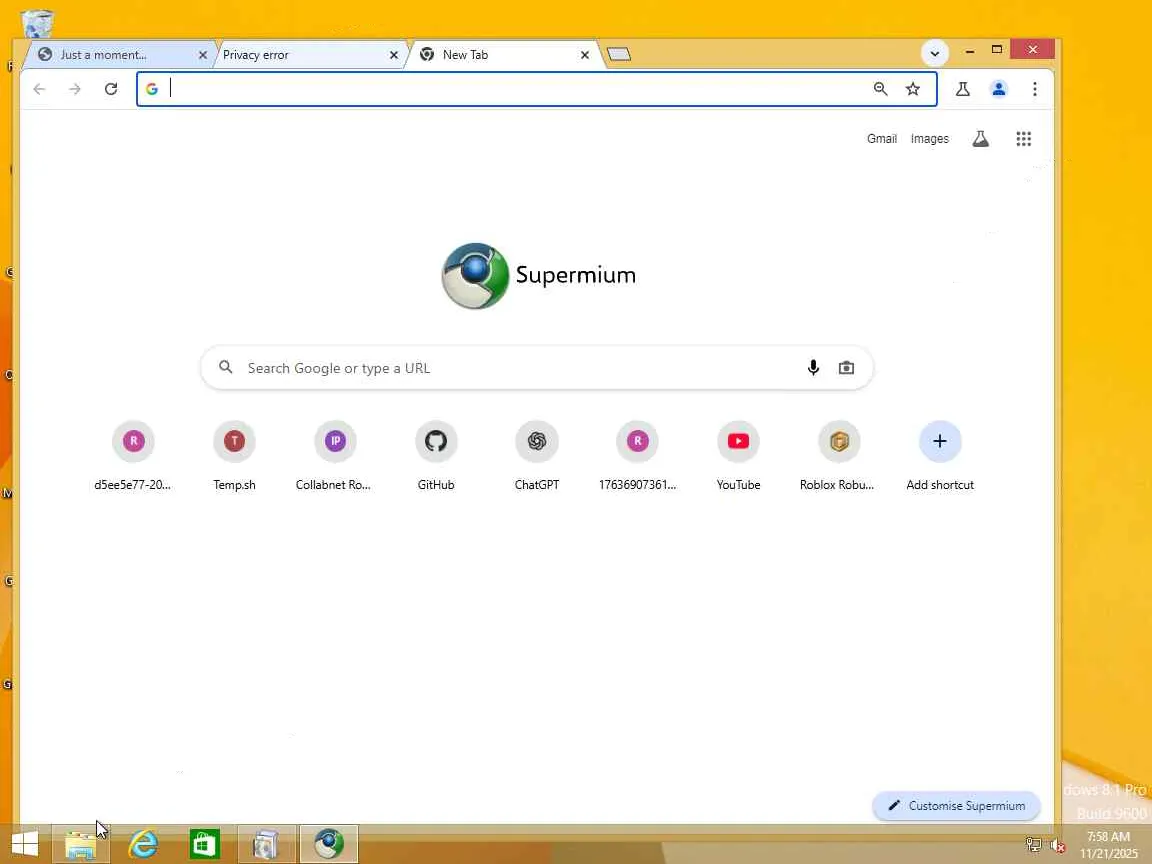Click the zoom magnifier icon in address bar
This screenshot has height=864, width=1152.
pyautogui.click(x=880, y=89)
